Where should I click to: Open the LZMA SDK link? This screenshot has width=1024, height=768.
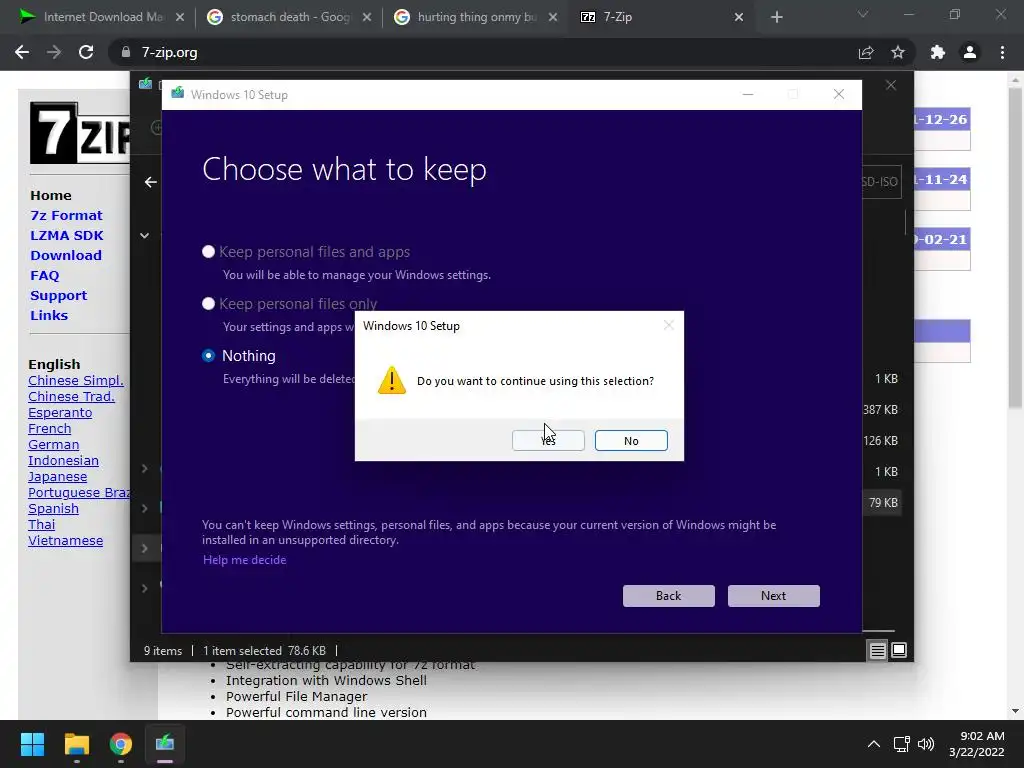67,235
